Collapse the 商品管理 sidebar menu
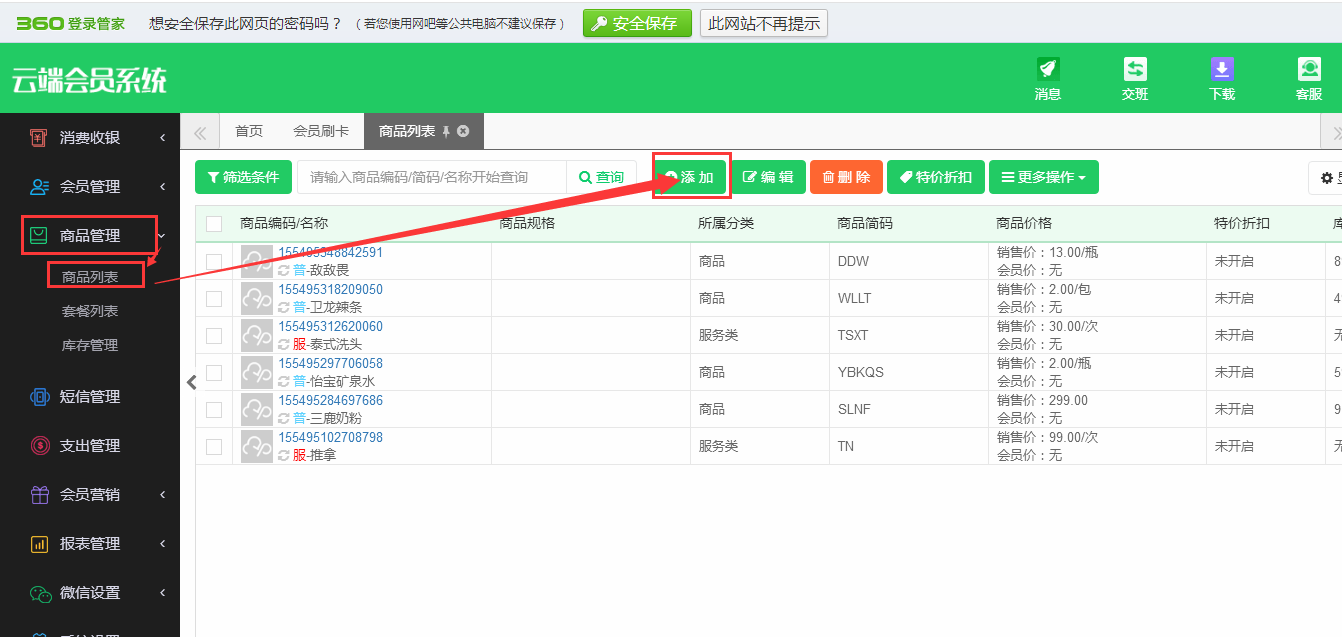 tap(163, 236)
